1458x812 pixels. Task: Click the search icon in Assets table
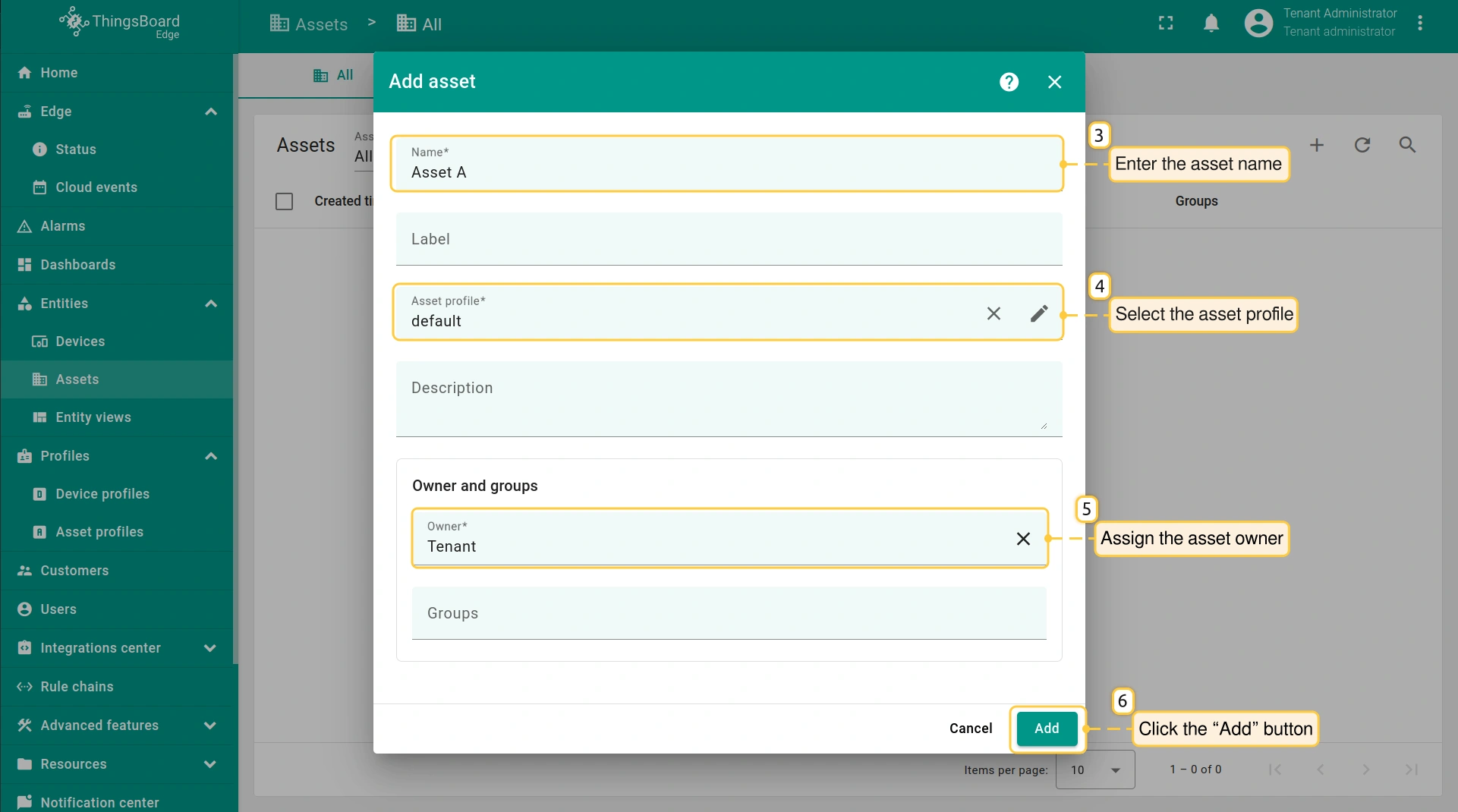click(x=1407, y=145)
